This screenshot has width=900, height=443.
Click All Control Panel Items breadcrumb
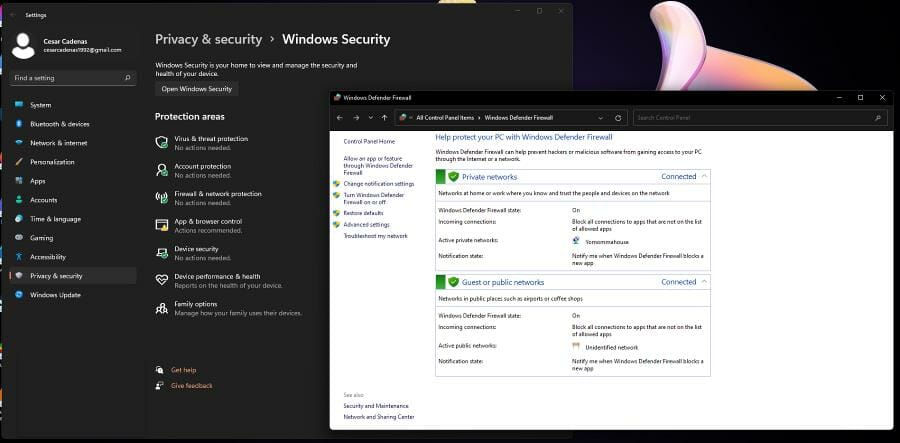click(445, 118)
